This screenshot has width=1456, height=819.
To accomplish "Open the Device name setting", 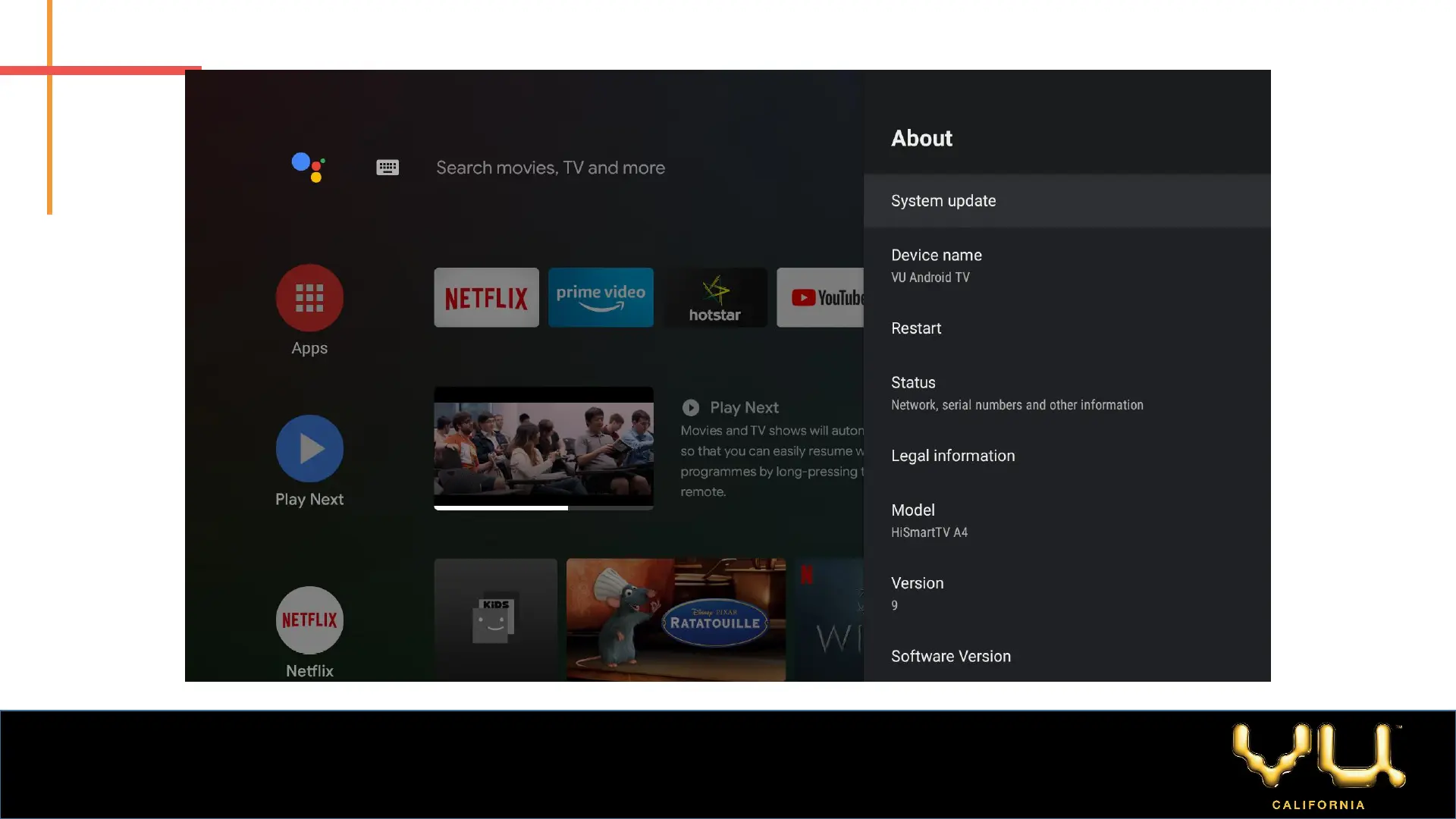I will (x=1066, y=265).
